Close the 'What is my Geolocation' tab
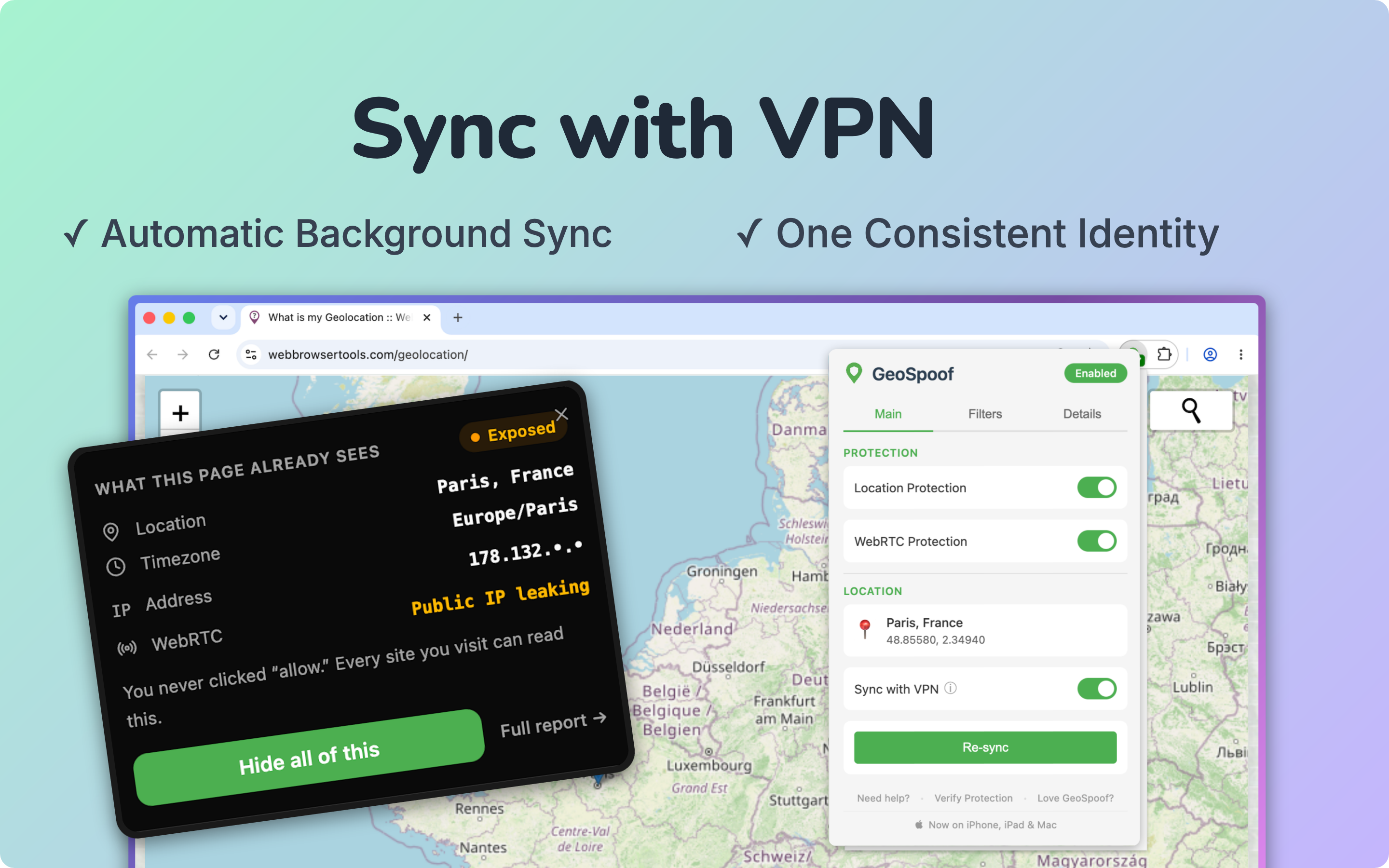The height and width of the screenshot is (868, 1389). click(426, 317)
